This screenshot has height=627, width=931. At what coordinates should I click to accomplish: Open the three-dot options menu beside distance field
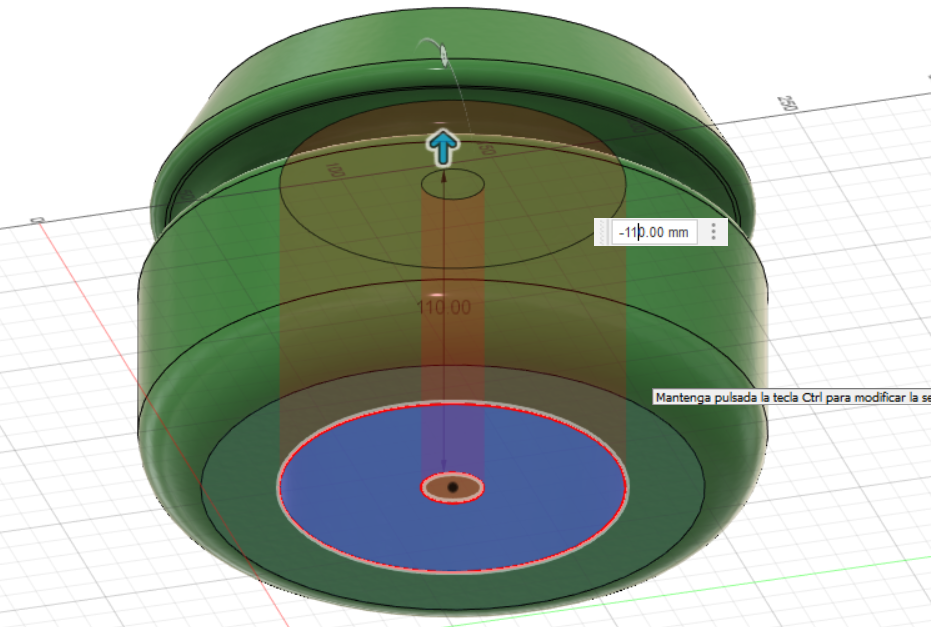click(x=713, y=232)
